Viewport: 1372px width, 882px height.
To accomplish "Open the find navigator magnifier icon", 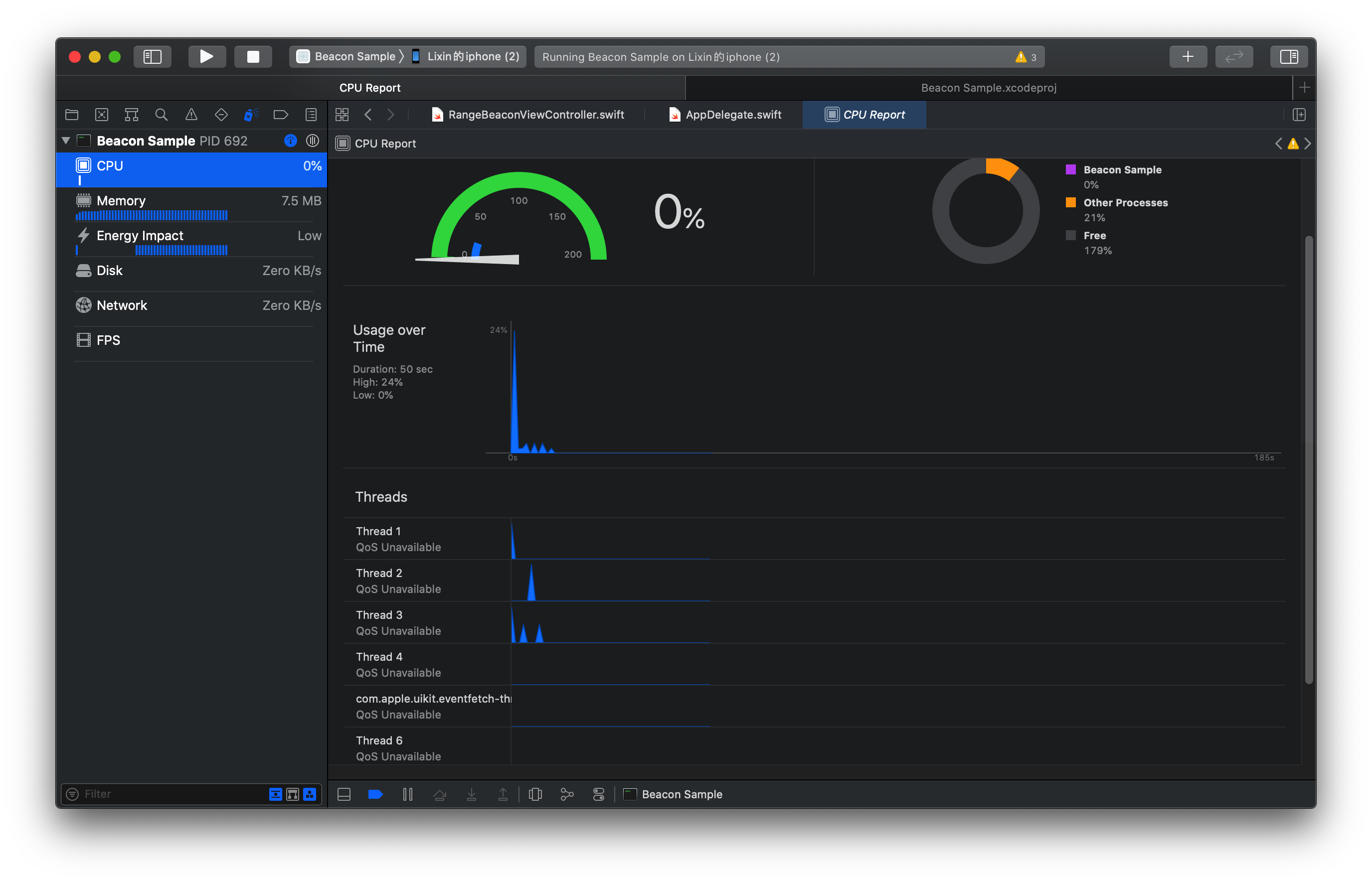I will (161, 115).
